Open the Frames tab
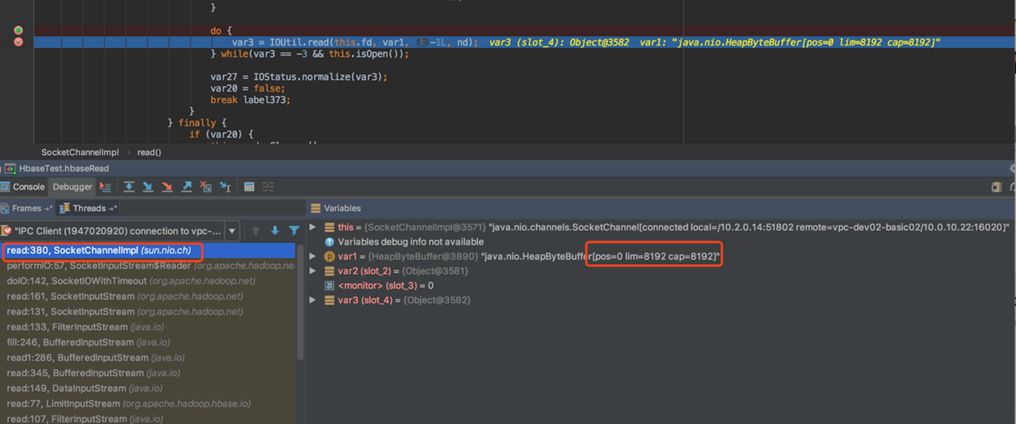This screenshot has width=1016, height=424. pyautogui.click(x=27, y=208)
